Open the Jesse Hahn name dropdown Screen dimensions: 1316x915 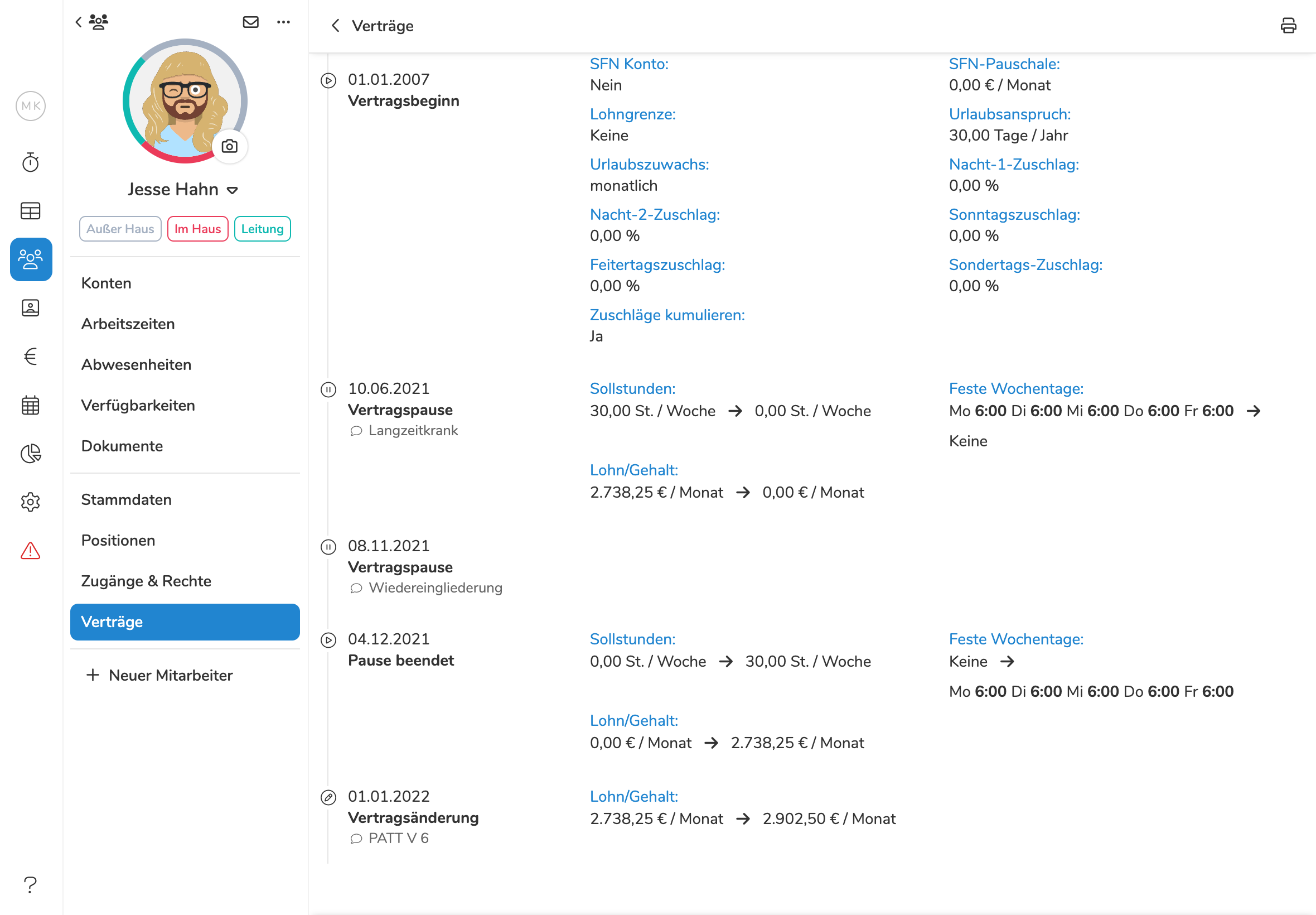pyautogui.click(x=232, y=190)
